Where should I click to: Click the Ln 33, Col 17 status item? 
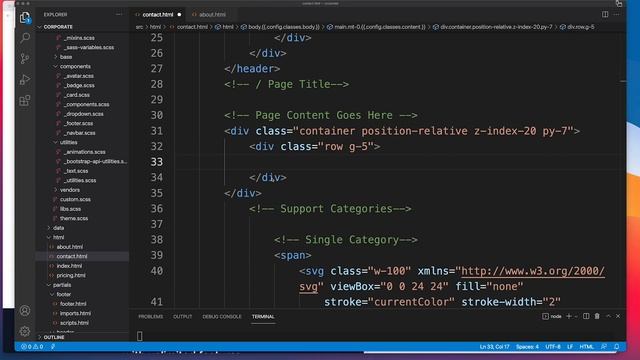(x=494, y=347)
